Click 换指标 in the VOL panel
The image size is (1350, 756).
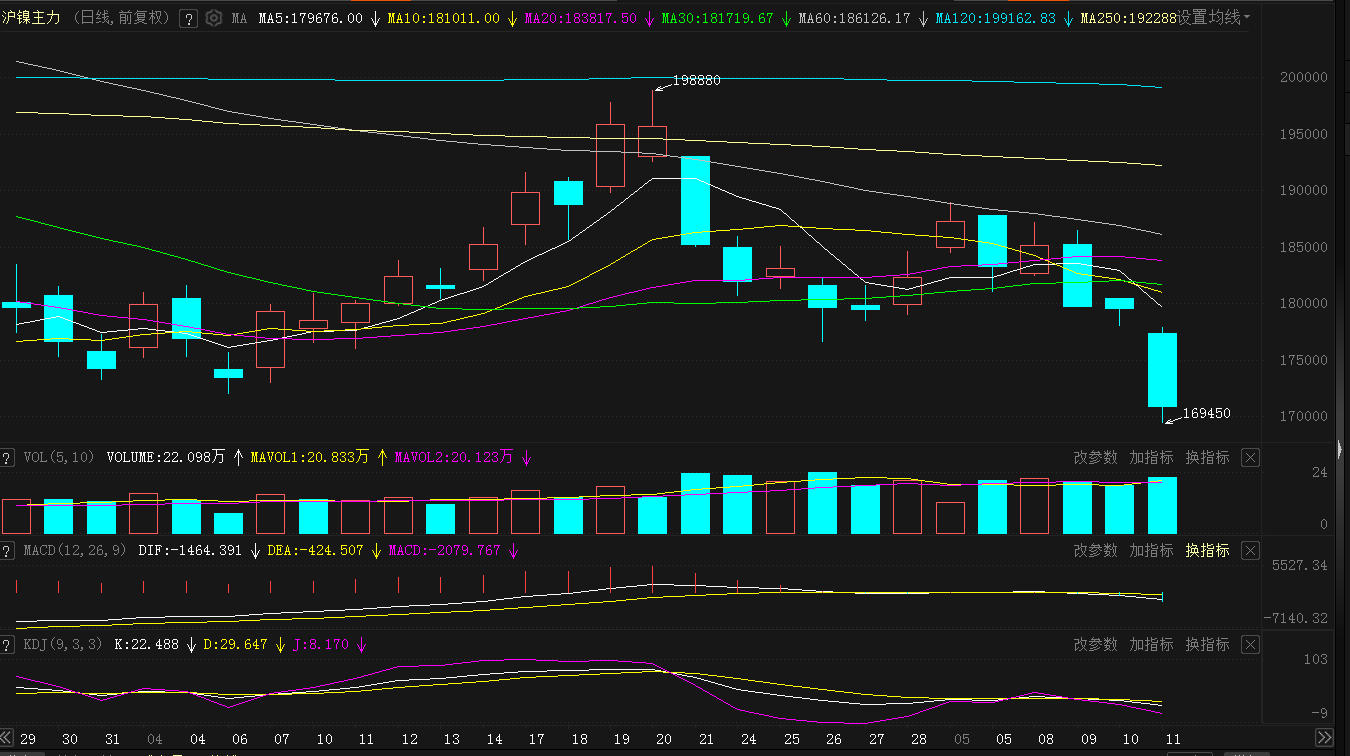(1207, 457)
